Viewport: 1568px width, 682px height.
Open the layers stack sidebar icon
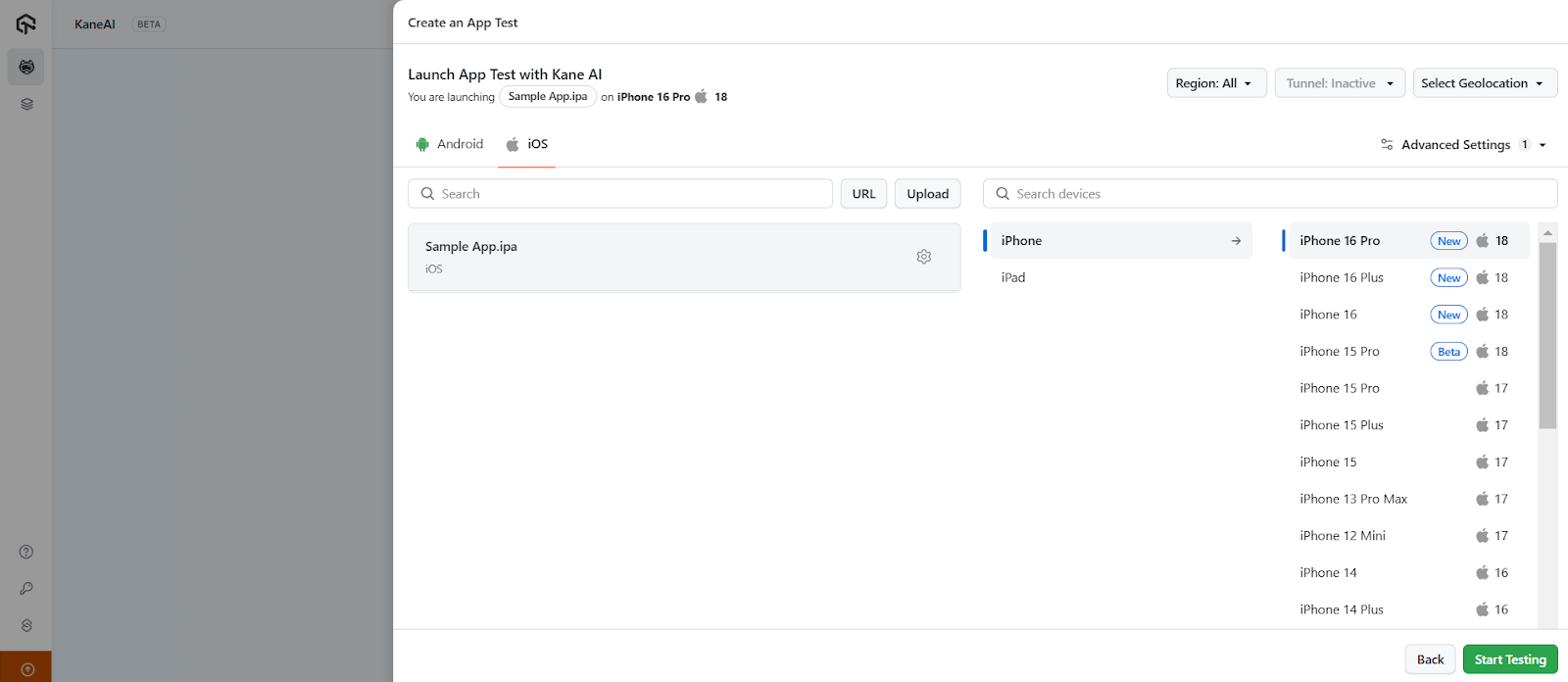click(26, 104)
